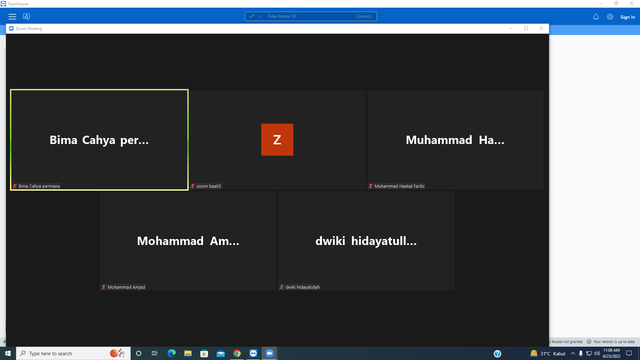Open Microsoft Store from taskbar
The width and height of the screenshot is (640, 360).
(x=204, y=353)
